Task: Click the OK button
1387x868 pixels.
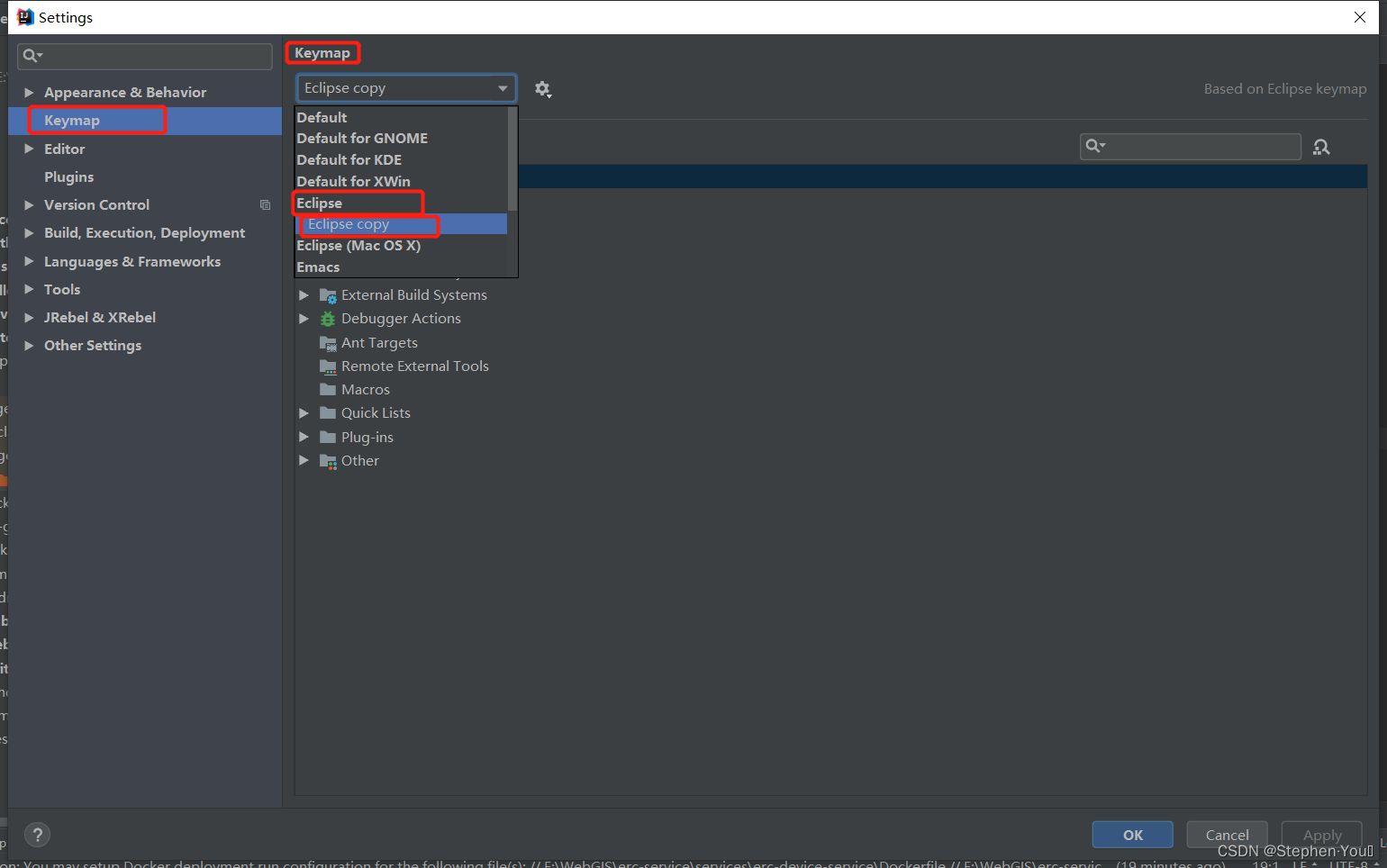Action: click(x=1132, y=835)
